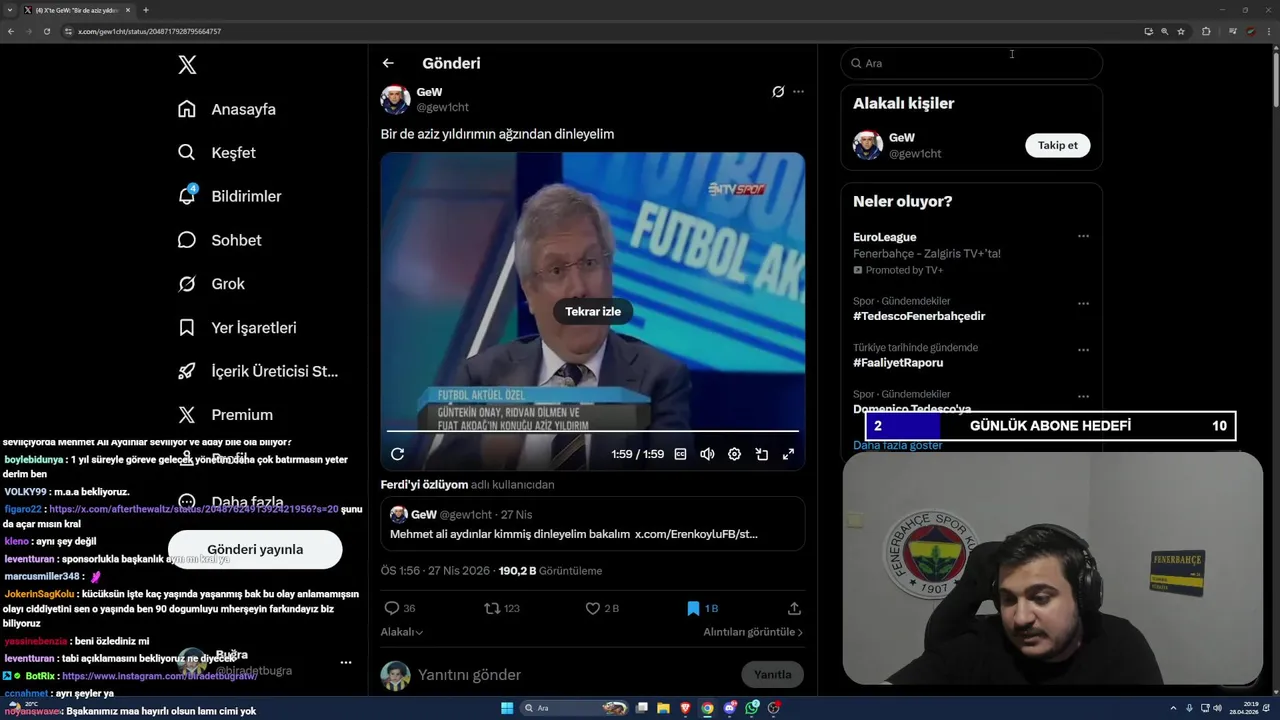Screen dimensions: 1280x720
Task: Reload the page in the browser
Action: (x=47, y=31)
